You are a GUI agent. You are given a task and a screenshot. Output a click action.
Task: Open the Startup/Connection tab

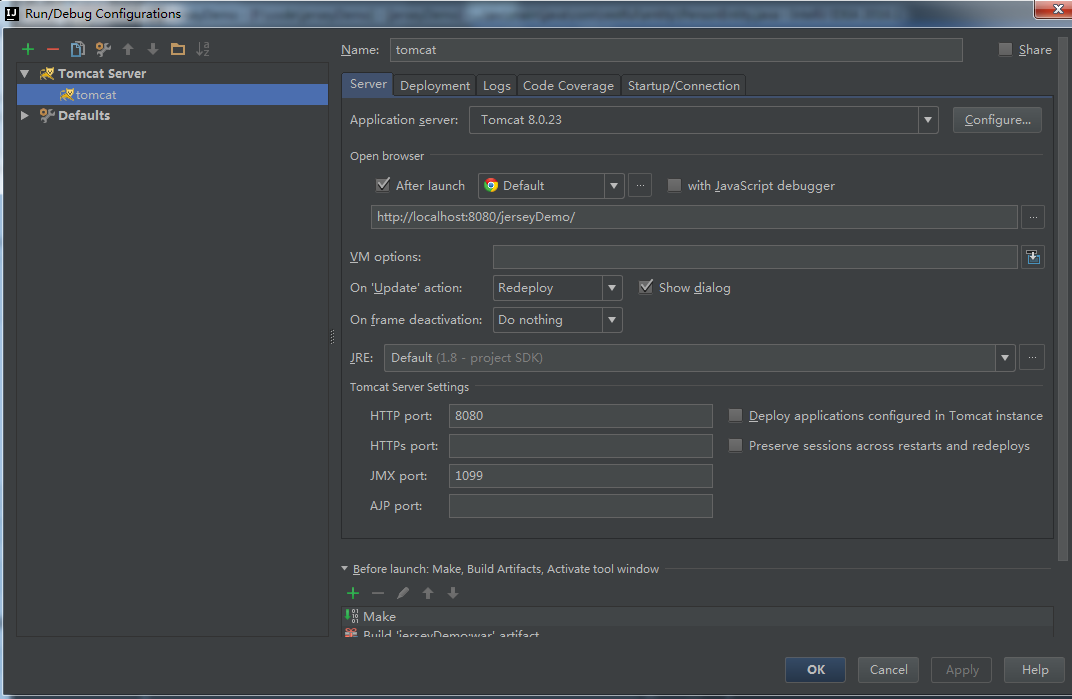pyautogui.click(x=684, y=85)
